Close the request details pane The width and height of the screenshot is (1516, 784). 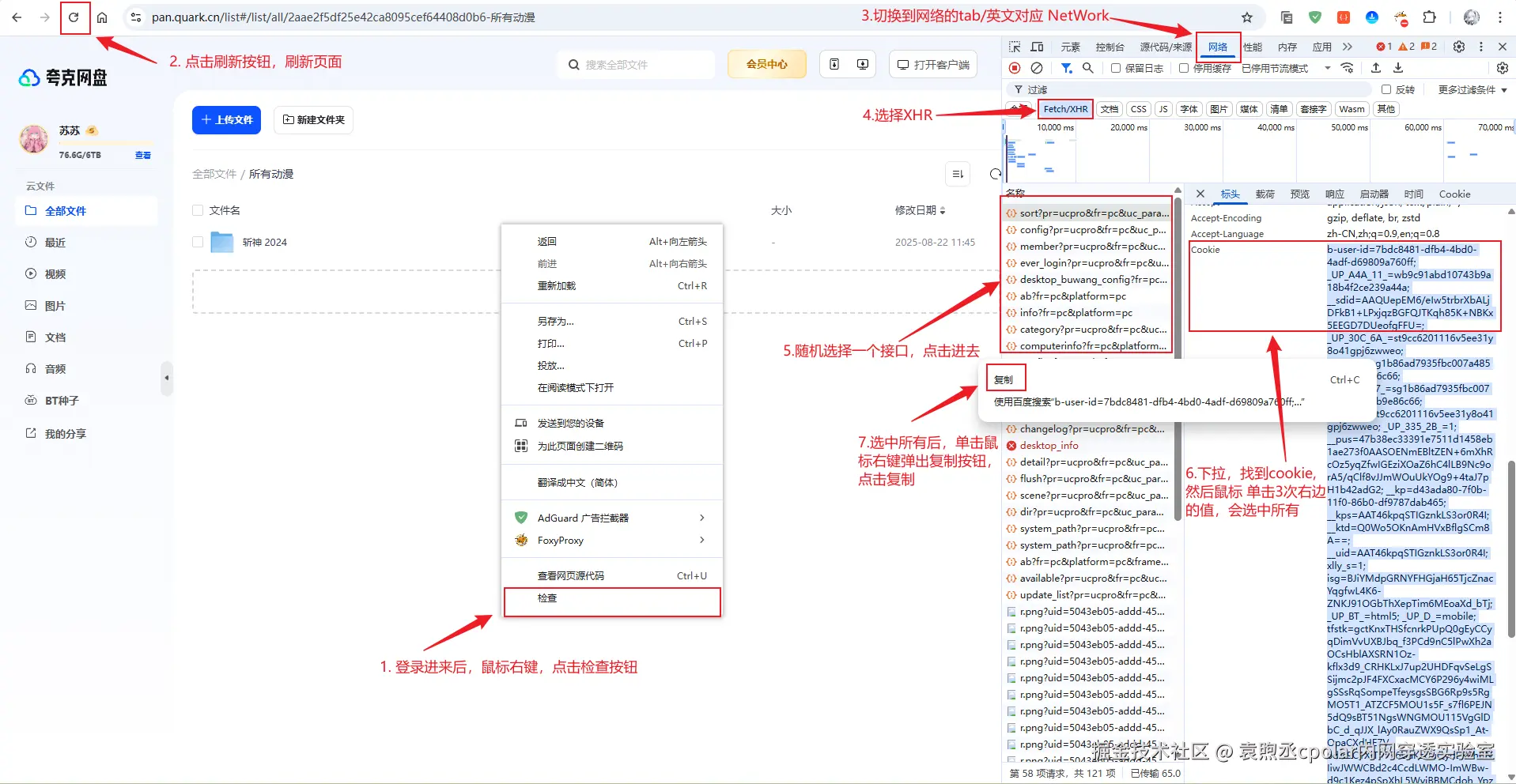click(x=1200, y=194)
